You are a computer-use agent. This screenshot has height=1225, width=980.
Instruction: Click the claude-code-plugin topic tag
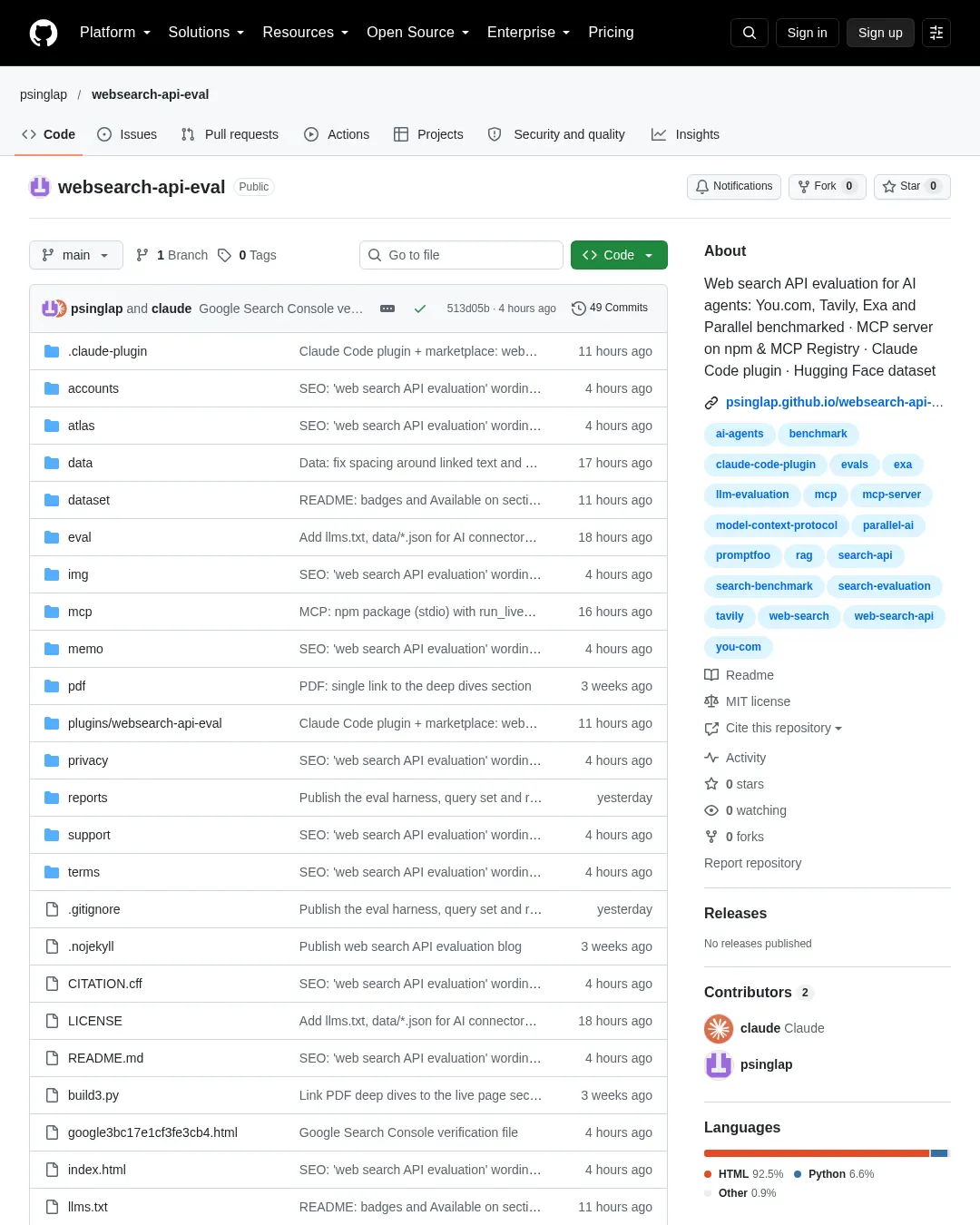pyautogui.click(x=765, y=465)
